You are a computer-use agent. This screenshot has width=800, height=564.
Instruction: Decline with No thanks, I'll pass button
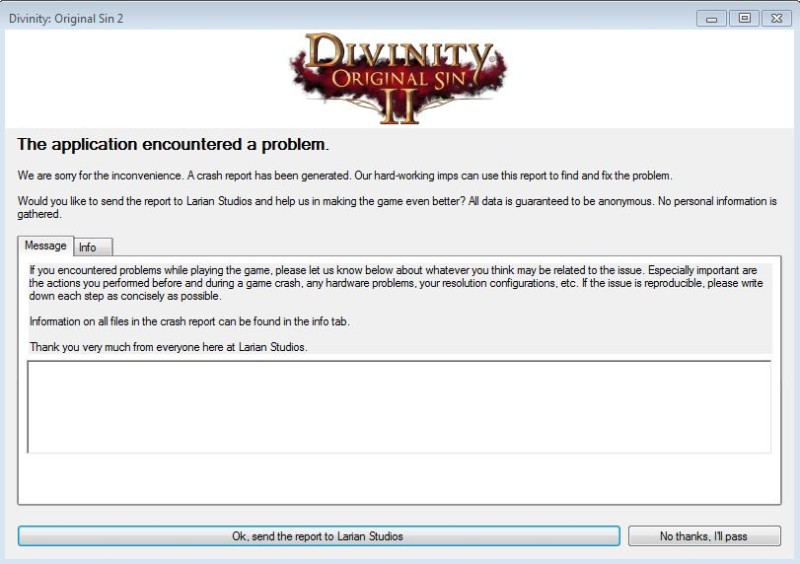click(x=704, y=536)
